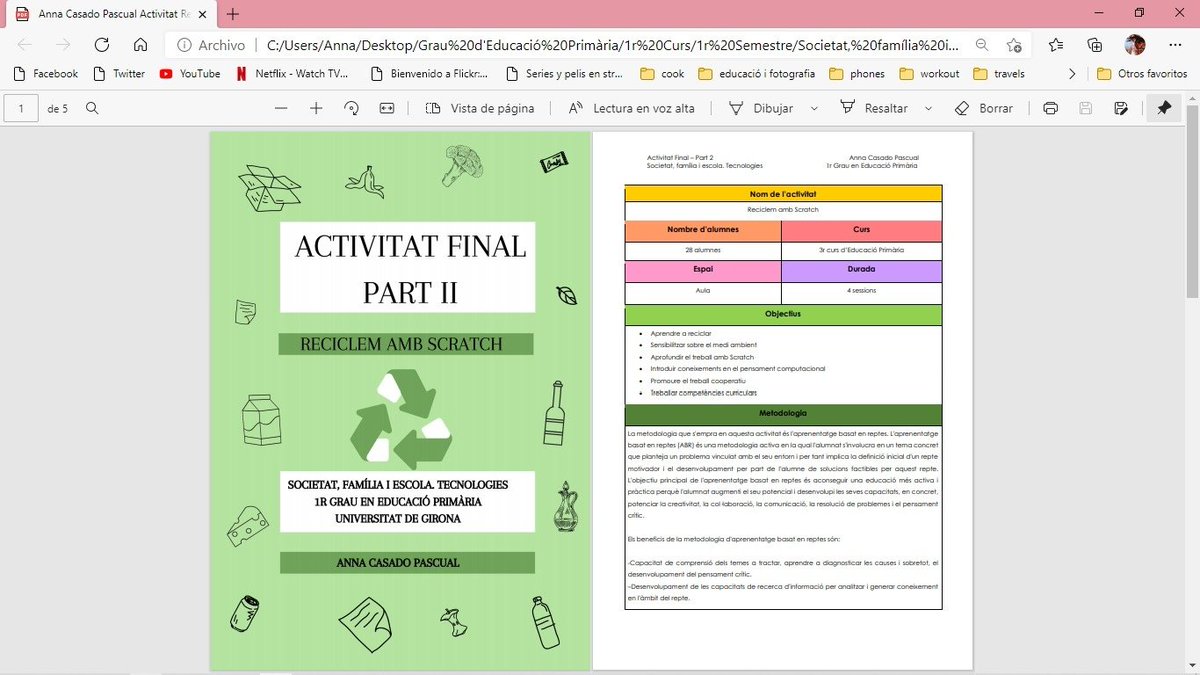
Task: Click the Objectius header cell
Action: [x=783, y=314]
